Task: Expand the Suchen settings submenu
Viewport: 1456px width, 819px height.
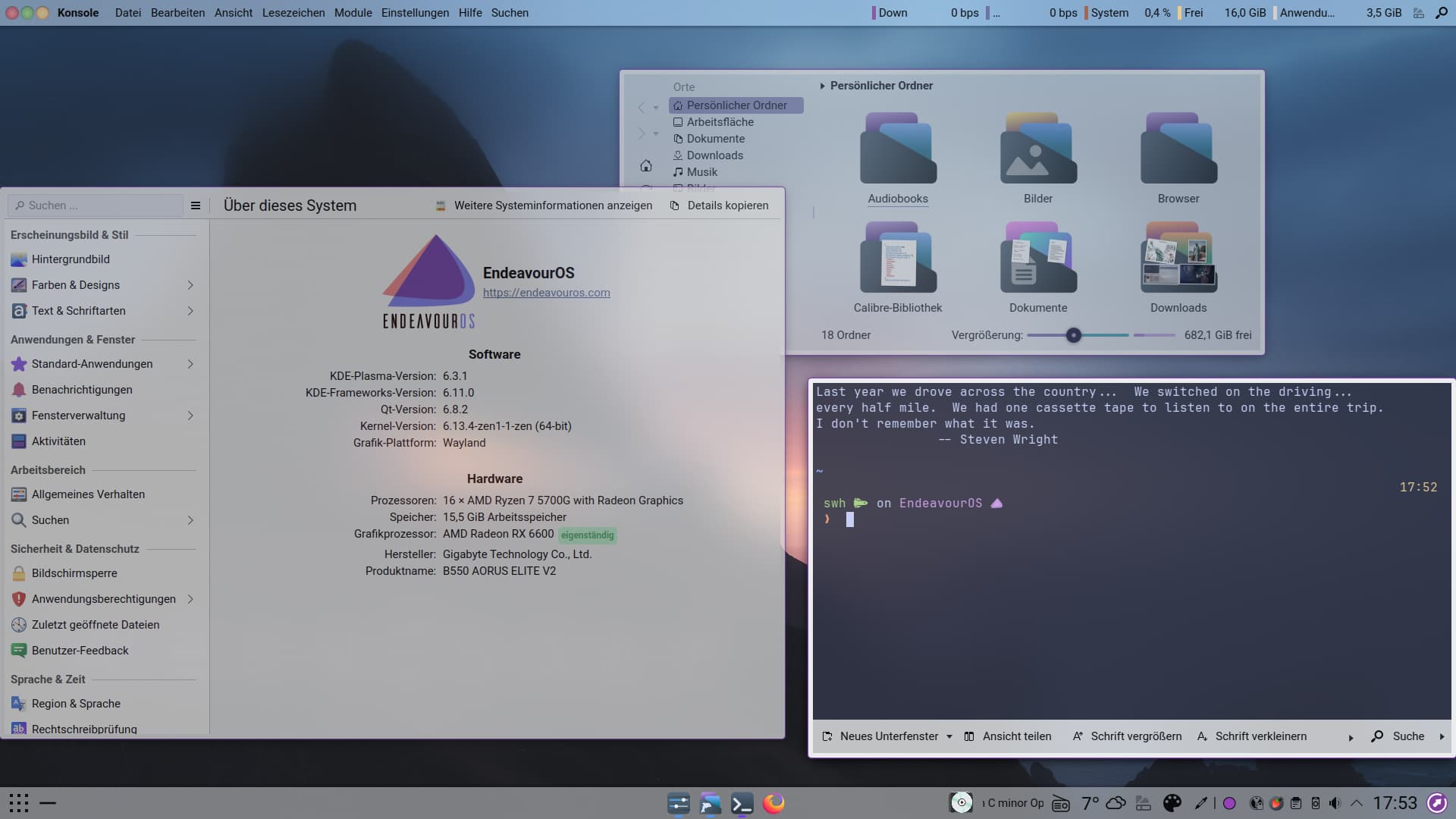Action: click(190, 520)
